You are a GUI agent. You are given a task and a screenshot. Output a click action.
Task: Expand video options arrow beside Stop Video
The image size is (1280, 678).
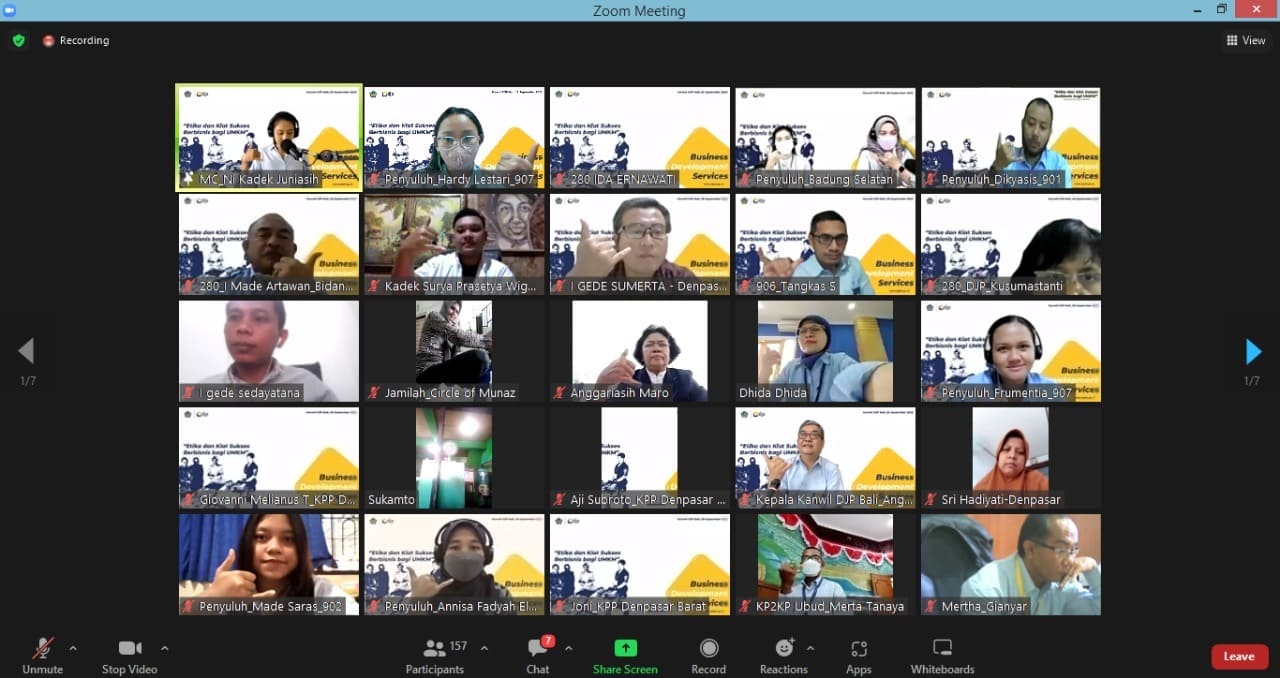[x=165, y=648]
